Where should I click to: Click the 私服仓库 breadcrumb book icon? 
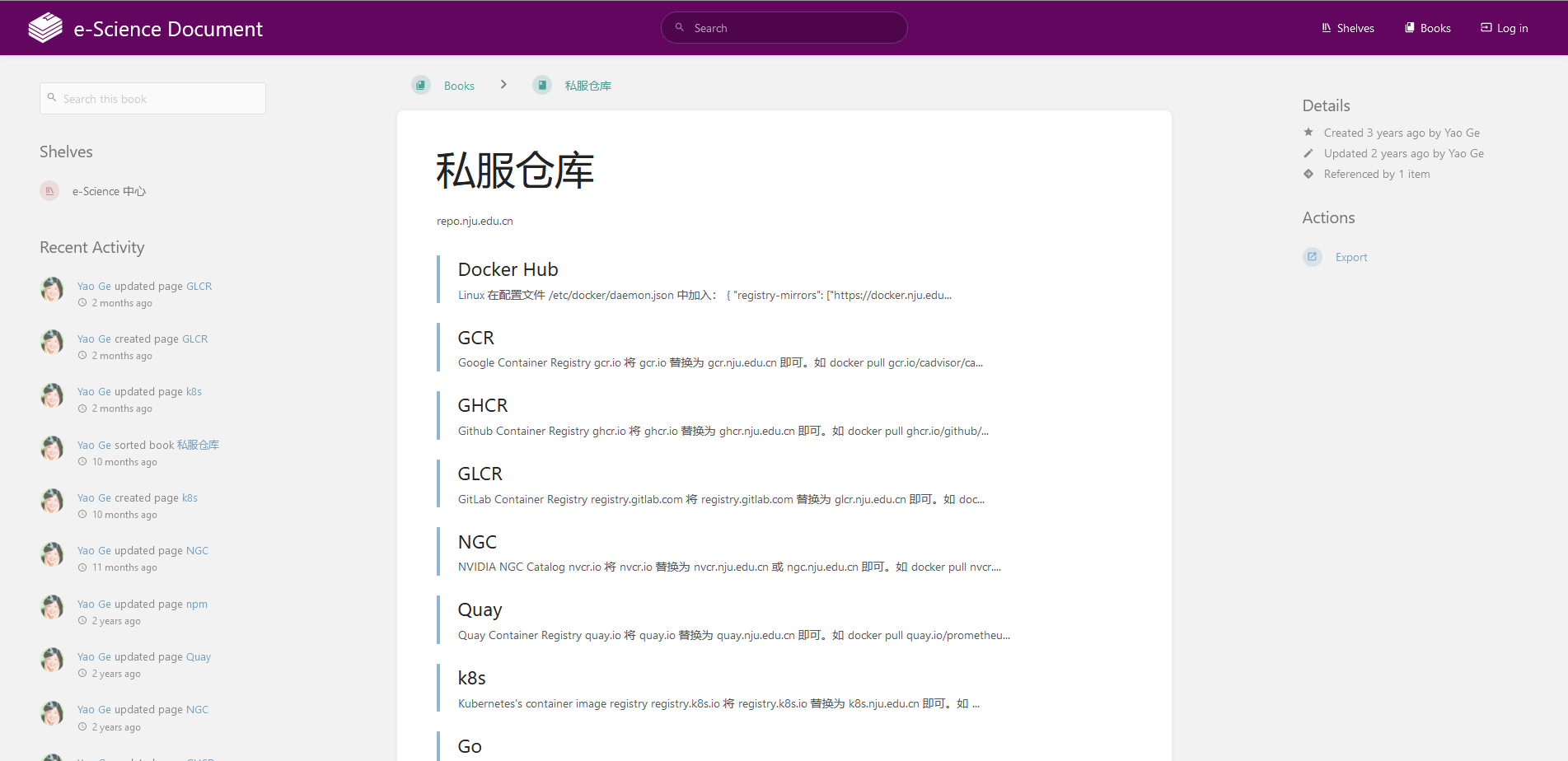(541, 85)
